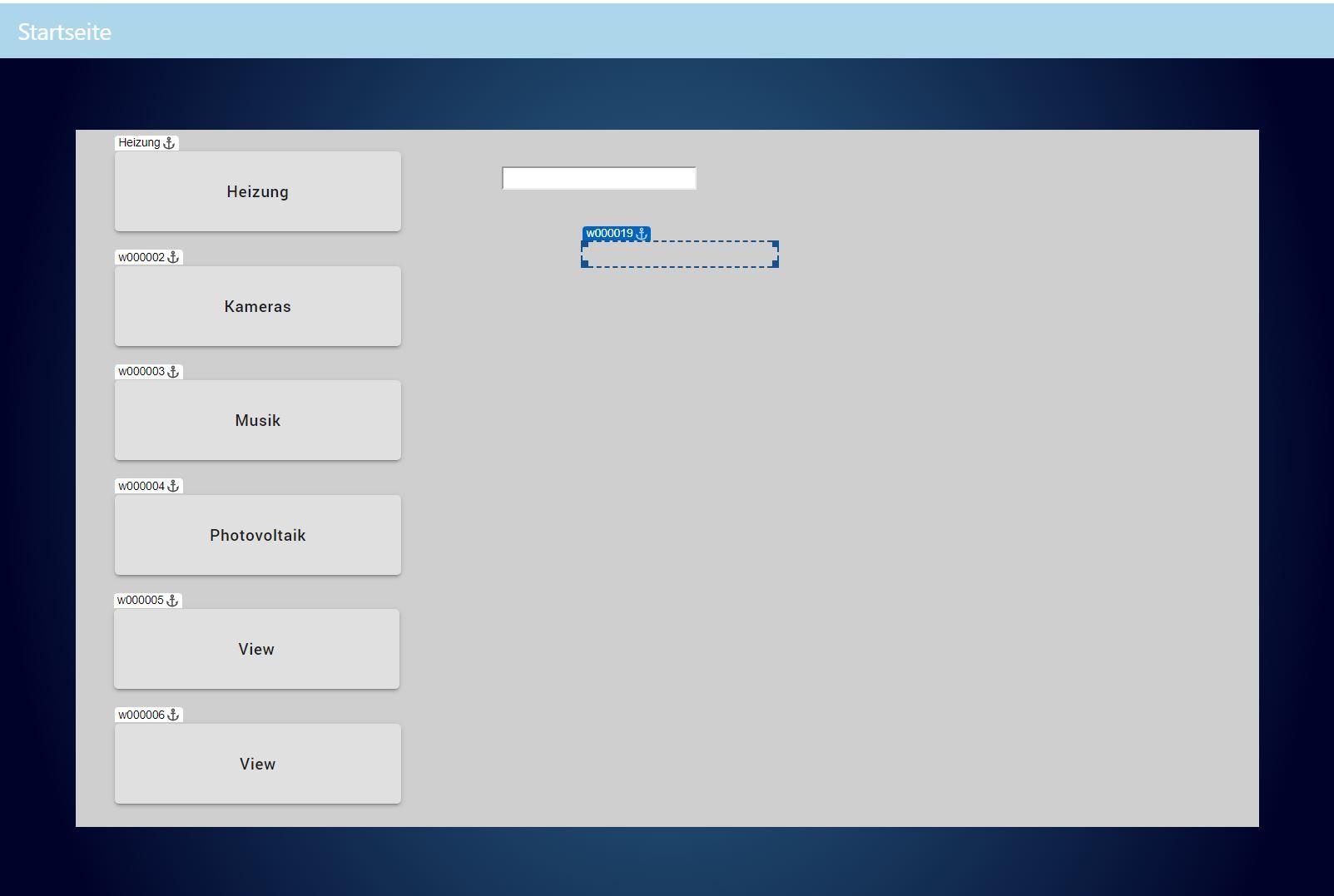Screen dimensions: 1334x896
Task: Open the Kameras view button
Action: point(257,306)
